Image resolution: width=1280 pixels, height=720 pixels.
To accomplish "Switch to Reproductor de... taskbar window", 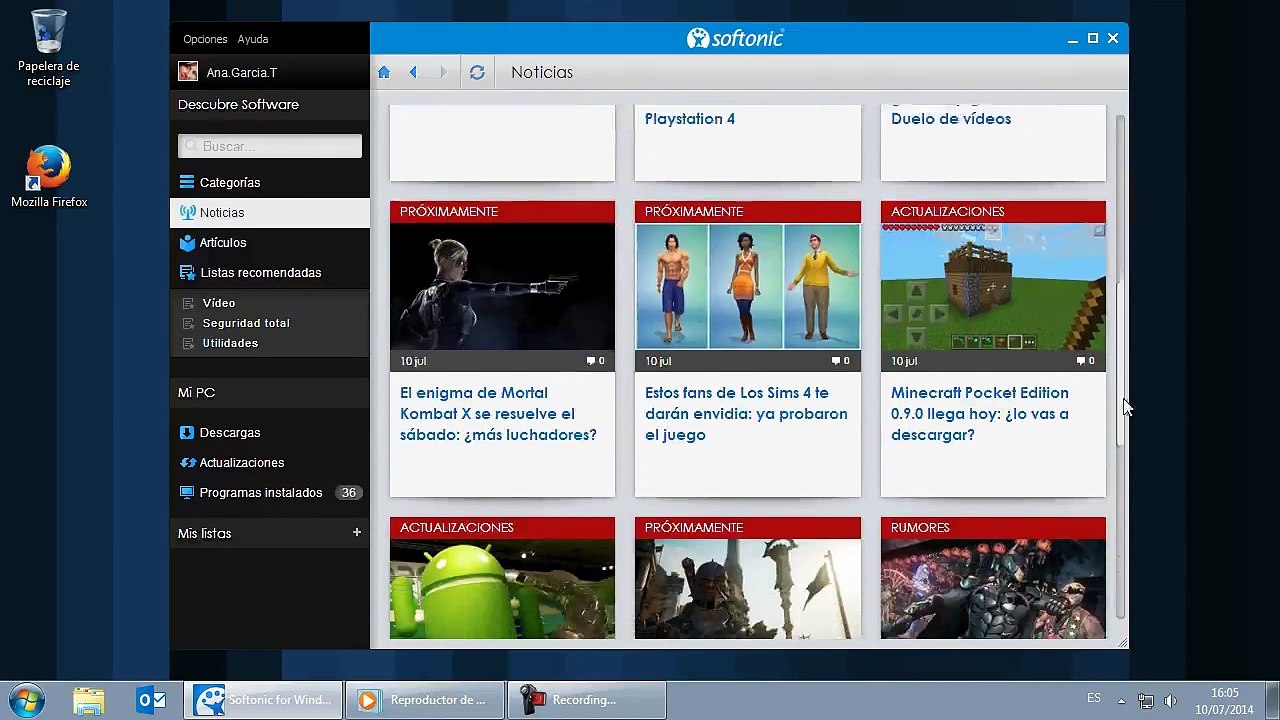I will tap(425, 700).
